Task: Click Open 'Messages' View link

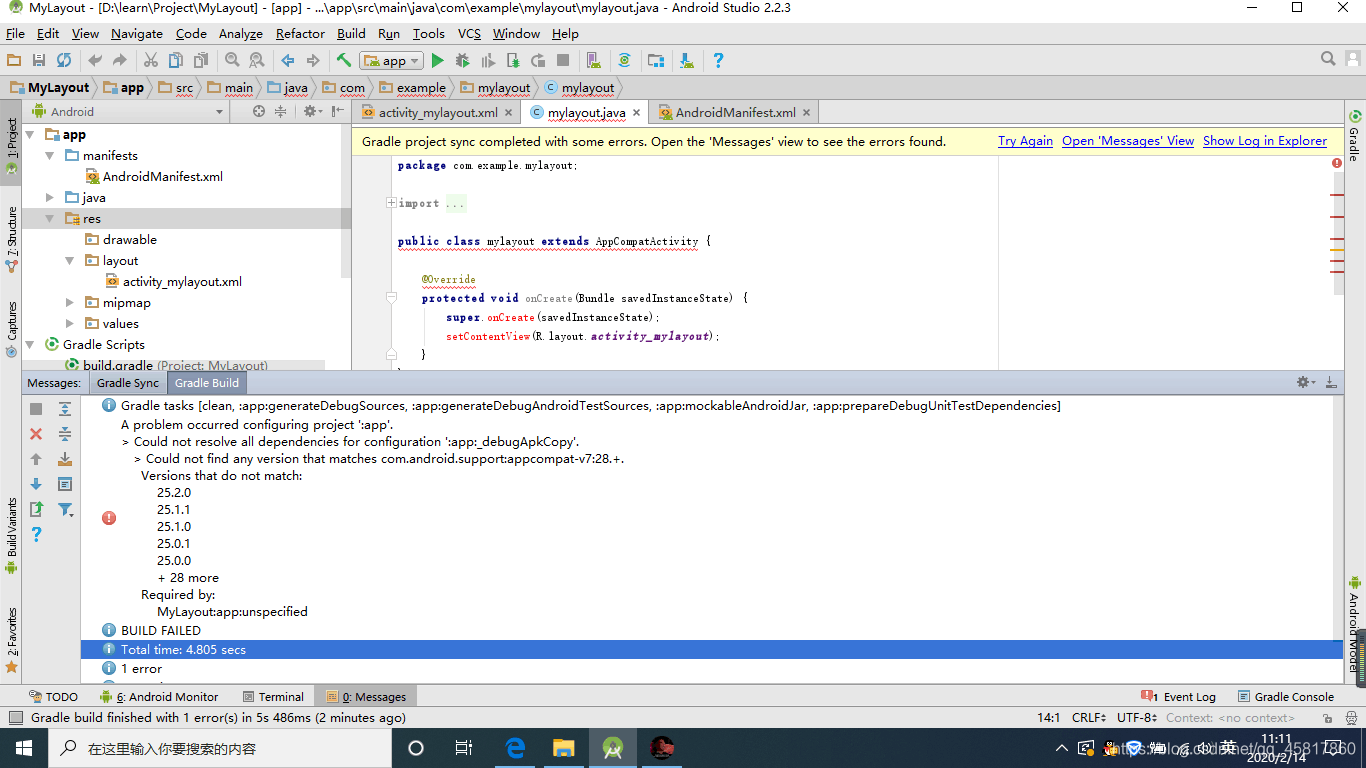Action: click(x=1128, y=141)
